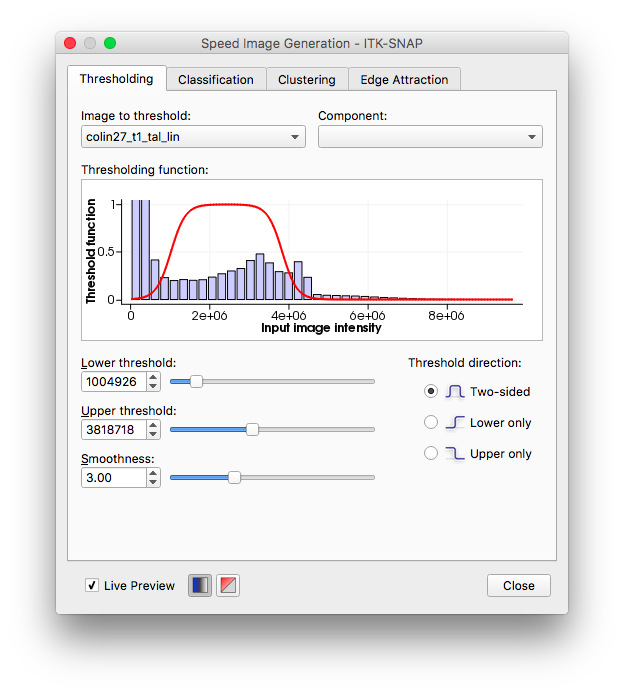Image resolution: width=624 pixels, height=694 pixels.
Task: Click the Upper threshold slider handle
Action: pos(252,429)
